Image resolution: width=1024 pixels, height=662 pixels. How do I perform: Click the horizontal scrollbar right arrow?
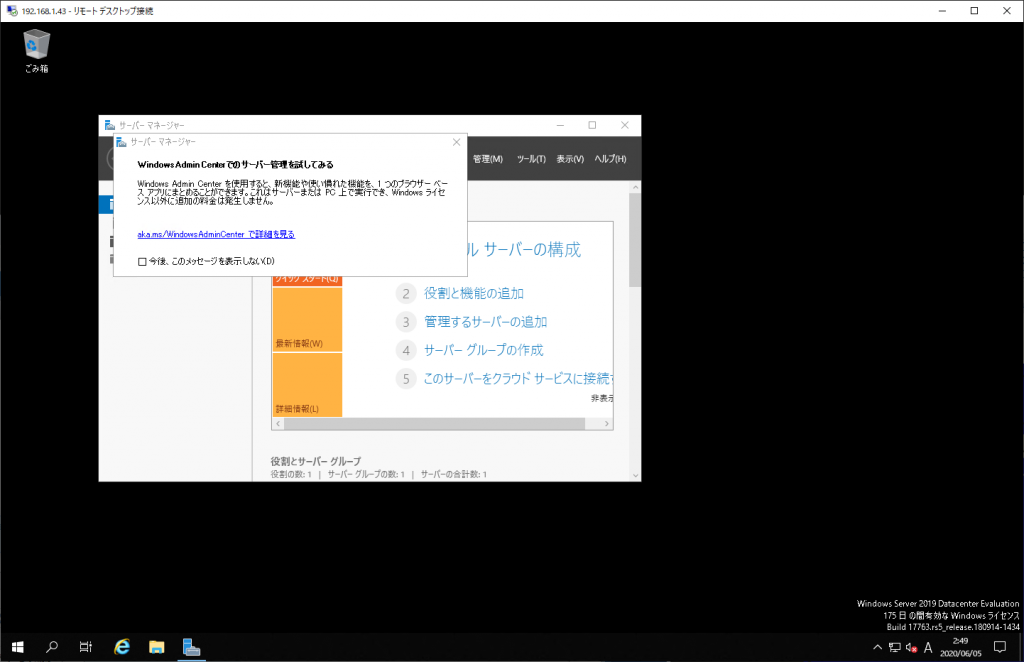coord(607,424)
